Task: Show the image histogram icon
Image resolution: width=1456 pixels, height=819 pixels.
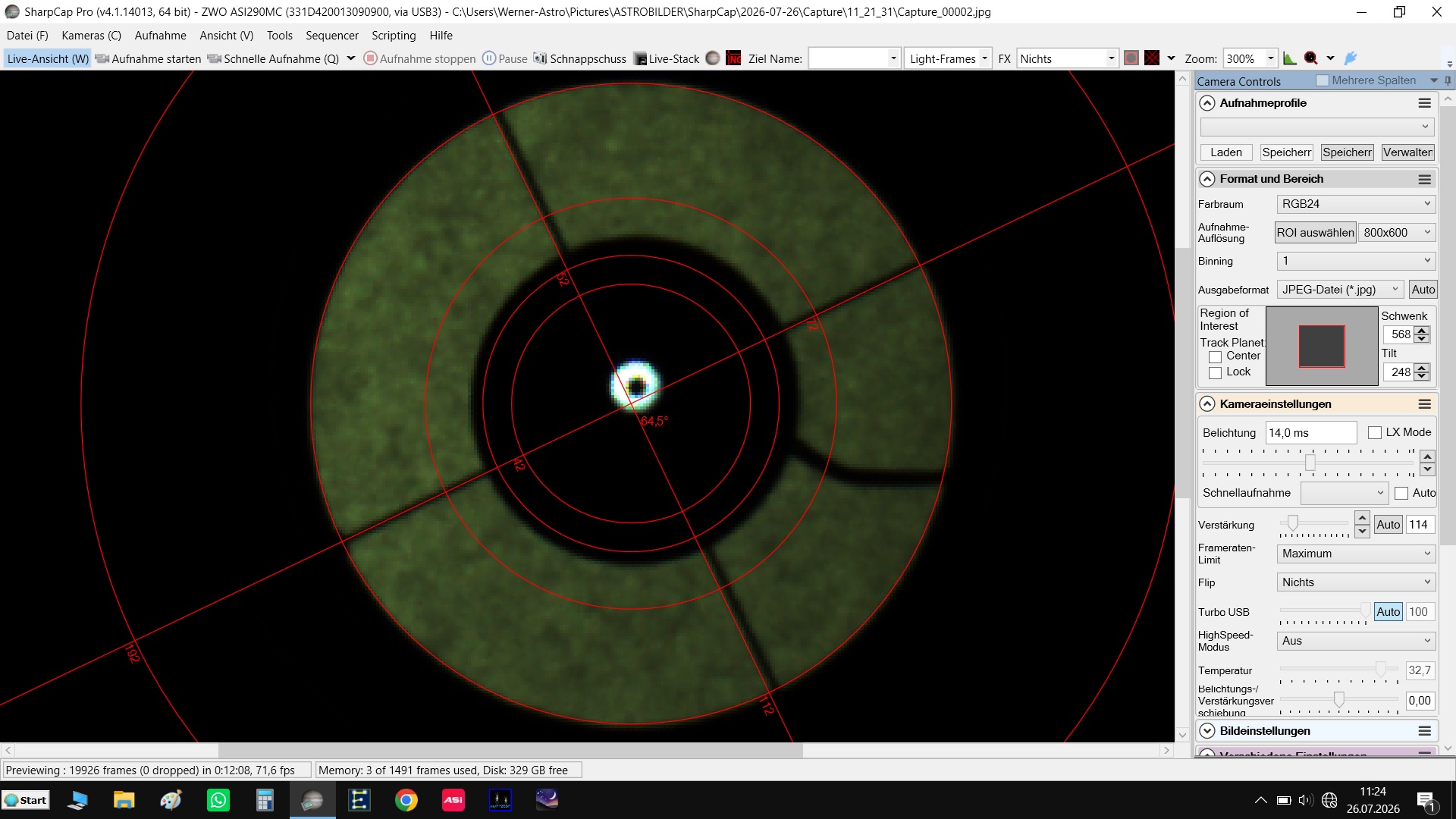Action: coord(1290,58)
